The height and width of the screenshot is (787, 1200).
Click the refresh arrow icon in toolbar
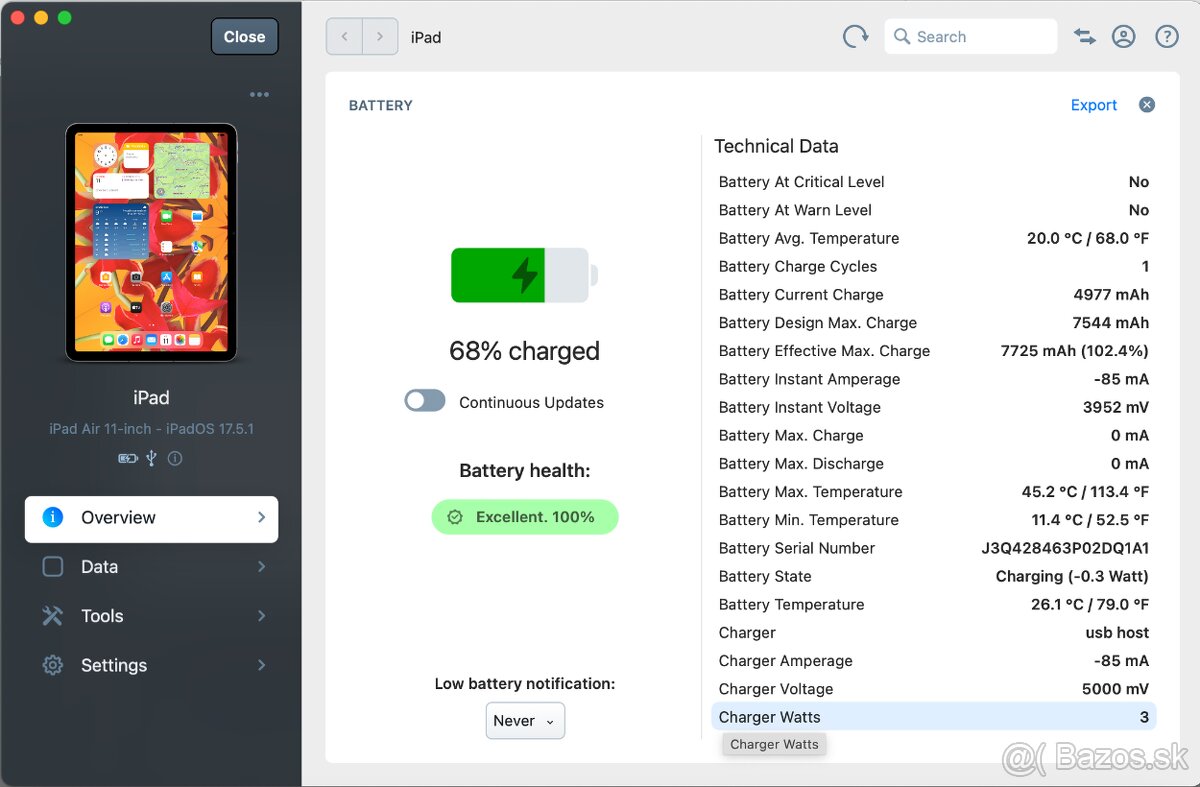click(855, 37)
